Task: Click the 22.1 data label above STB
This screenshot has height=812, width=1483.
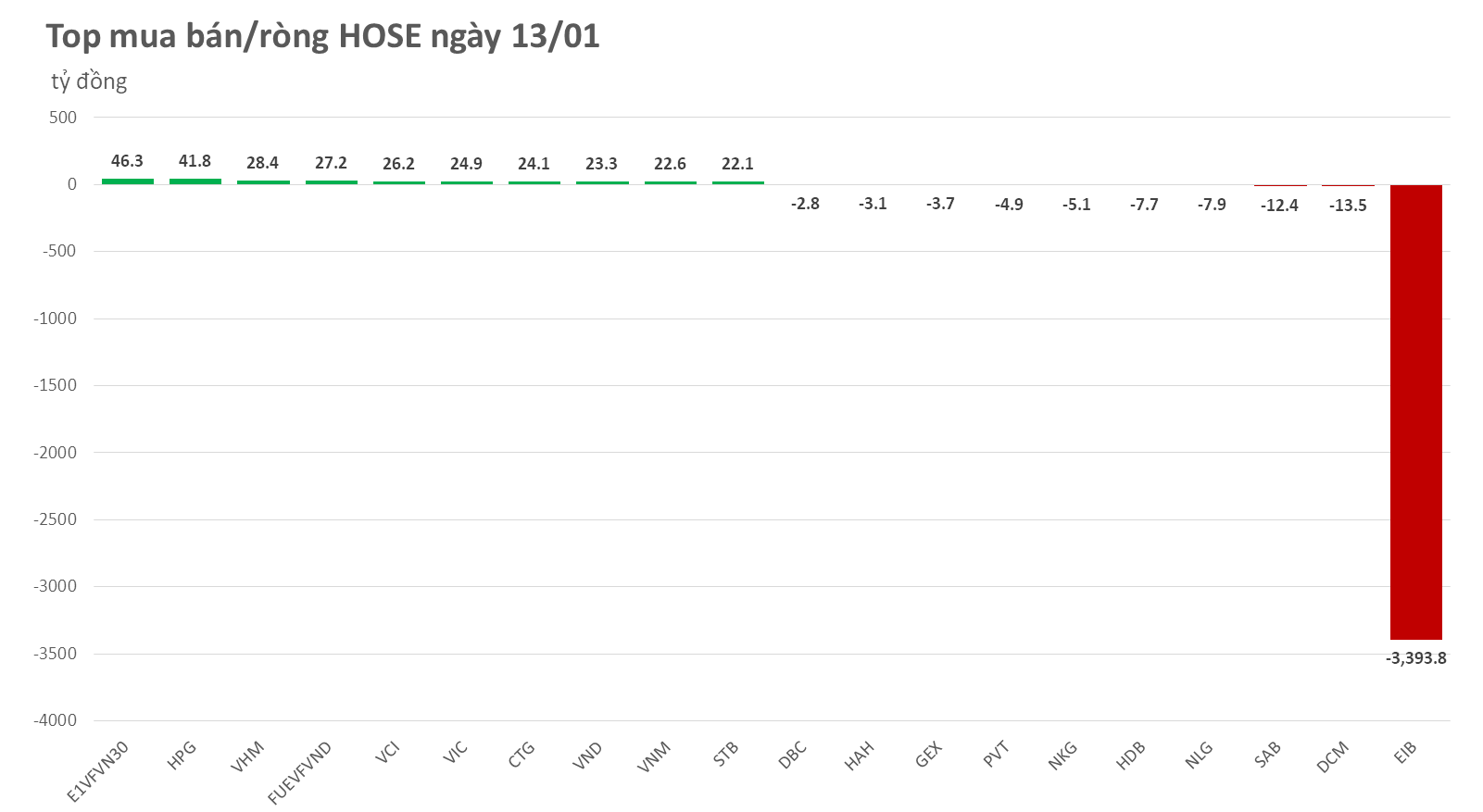Action: (x=737, y=164)
